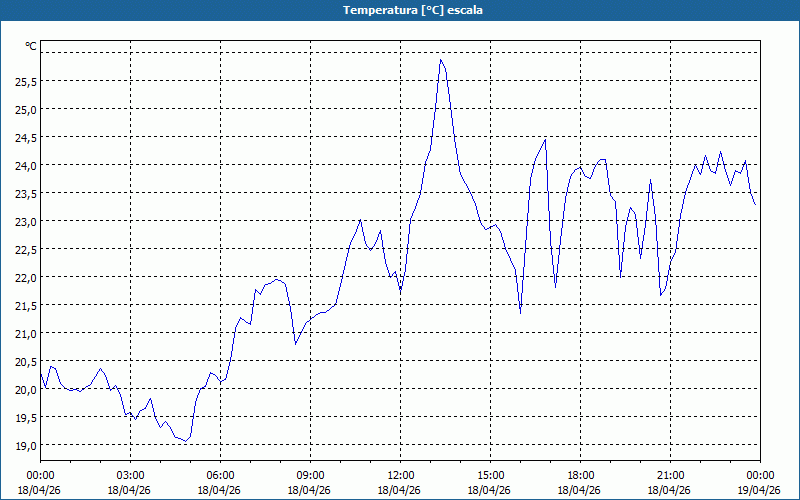Click the lowest point of the temperature curve
Screen dimensions: 800x500
coord(186,441)
